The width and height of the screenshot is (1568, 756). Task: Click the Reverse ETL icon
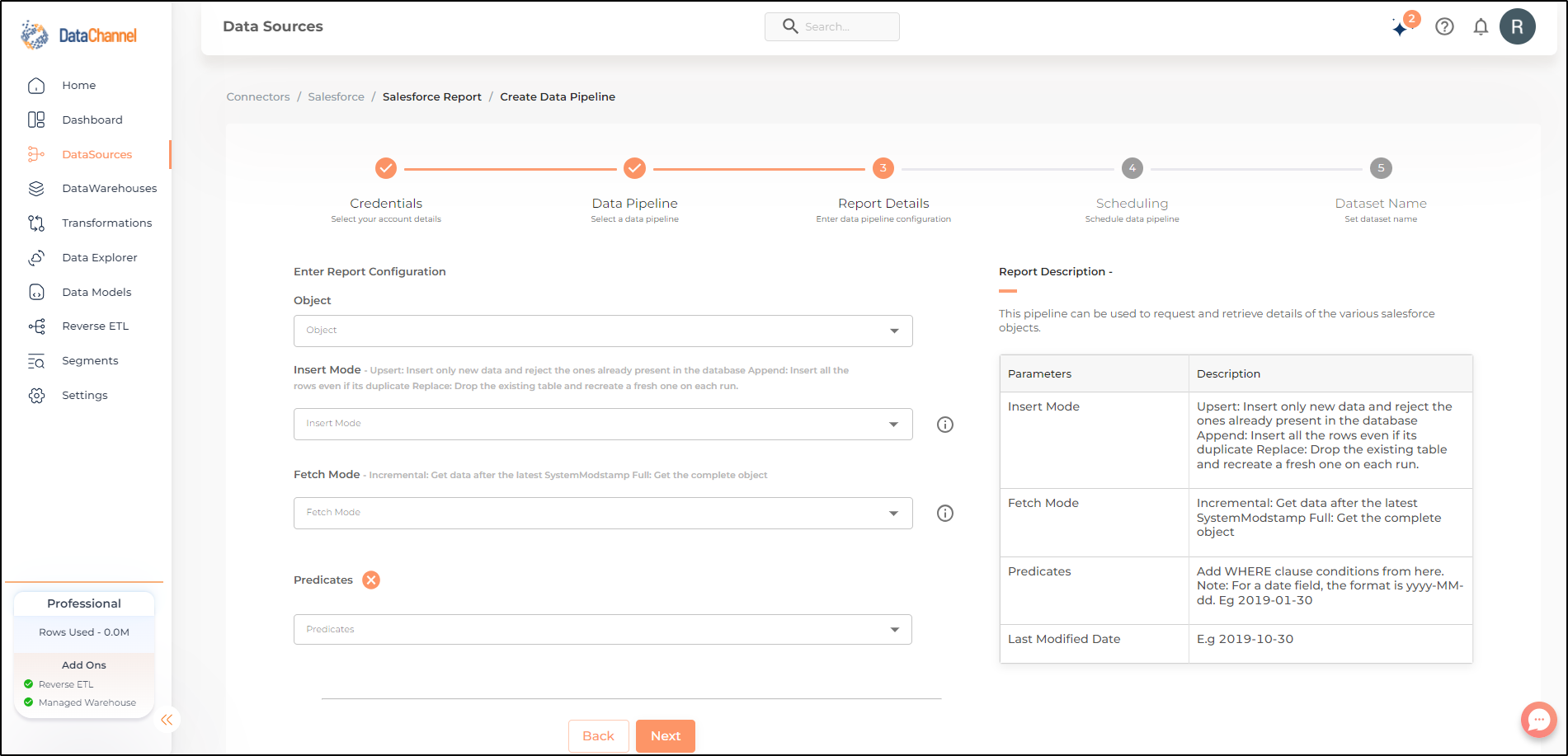pos(36,326)
